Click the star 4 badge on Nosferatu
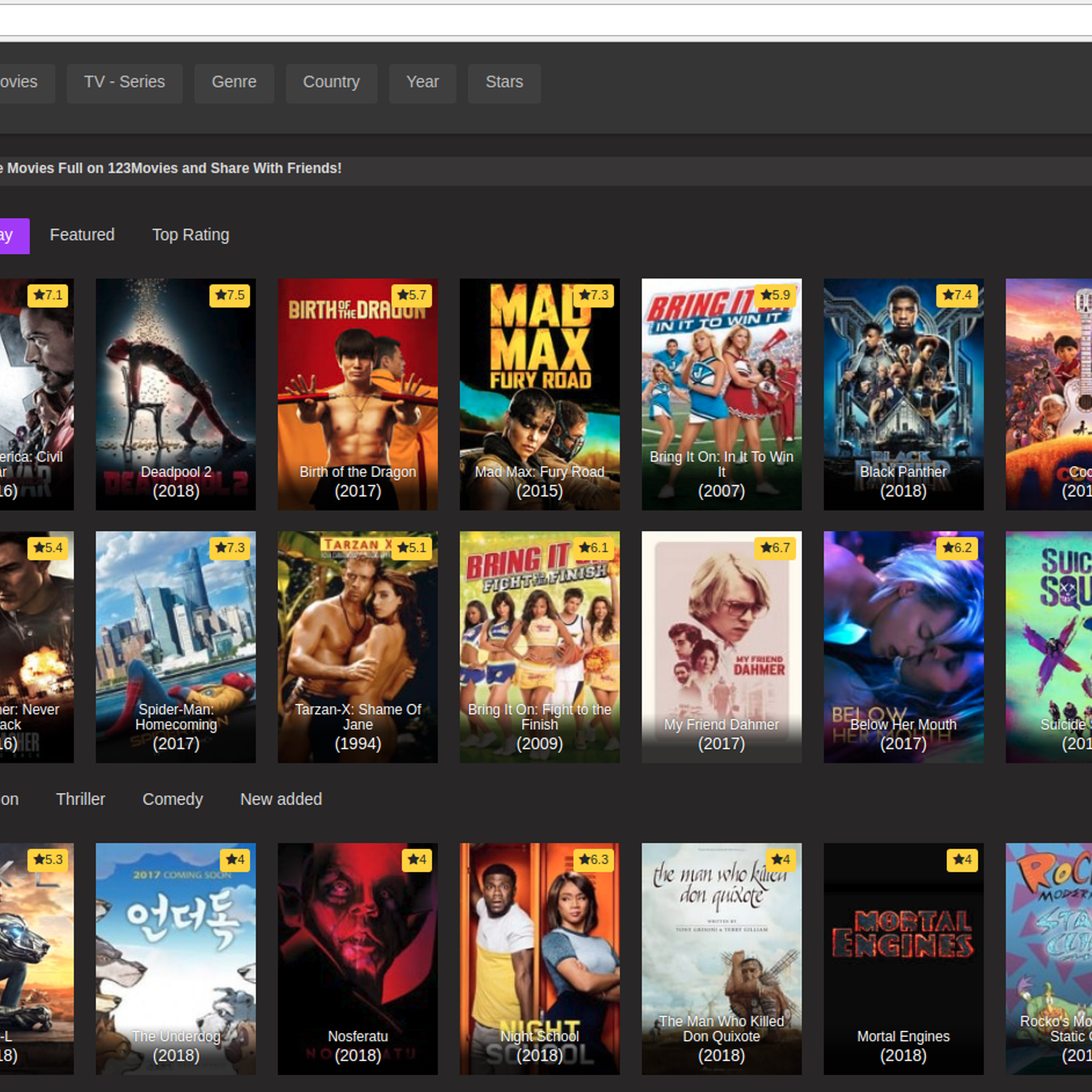Image resolution: width=1092 pixels, height=1092 pixels. [x=417, y=860]
